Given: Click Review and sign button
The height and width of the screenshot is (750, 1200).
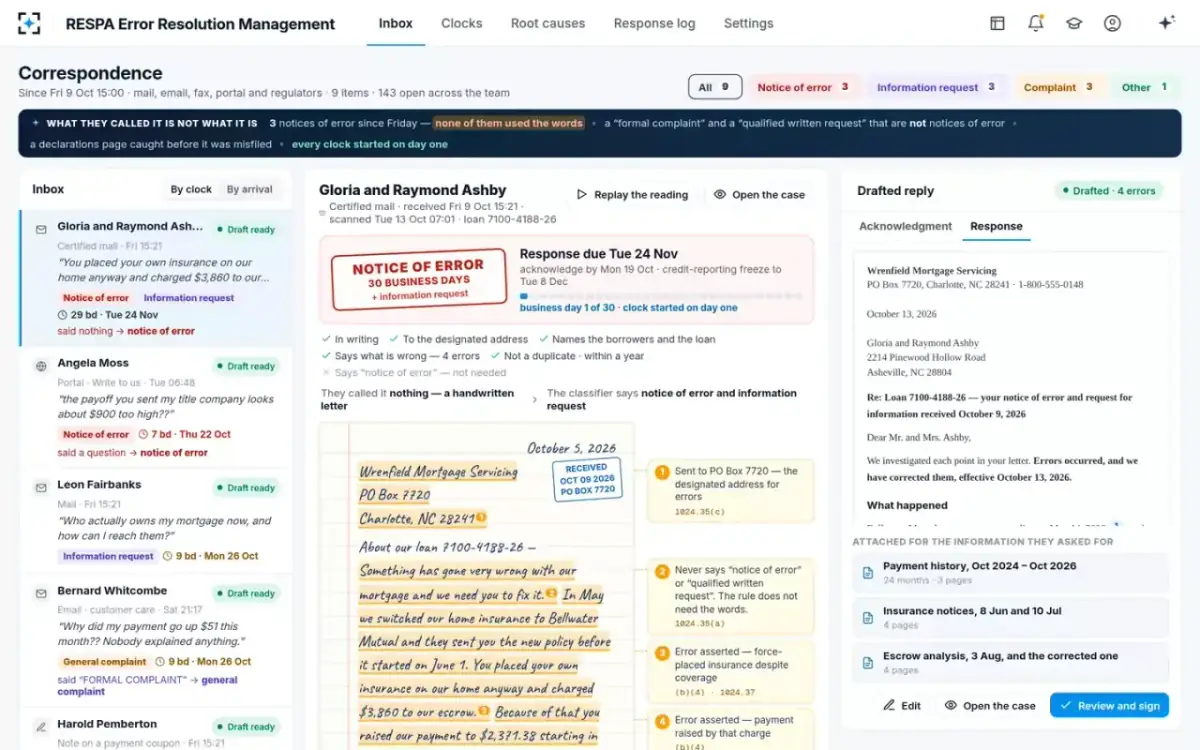Looking at the screenshot, I should [1109, 705].
